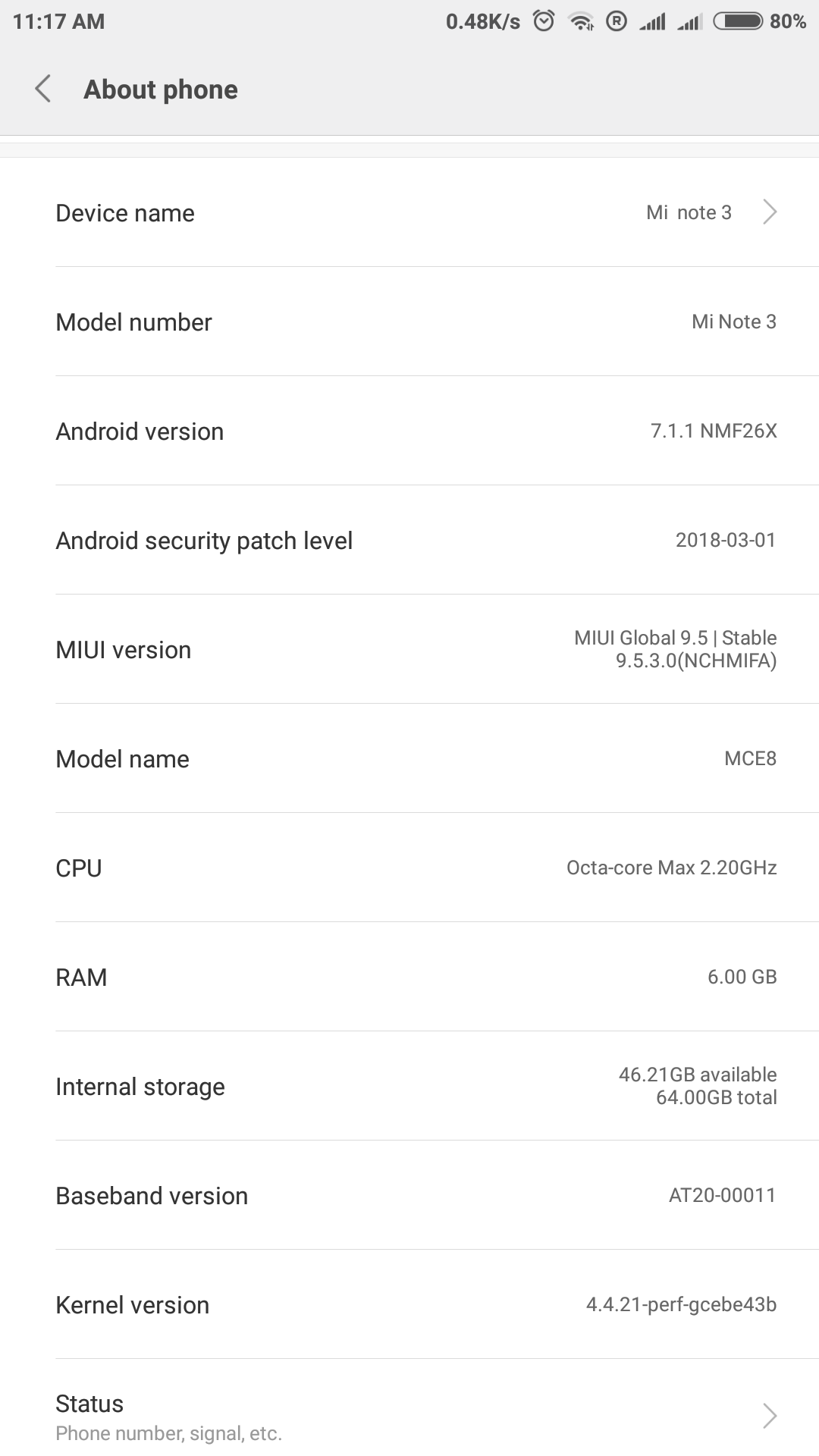The height and width of the screenshot is (1456, 819).
Task: Tap the CPU row
Action: pos(409,868)
